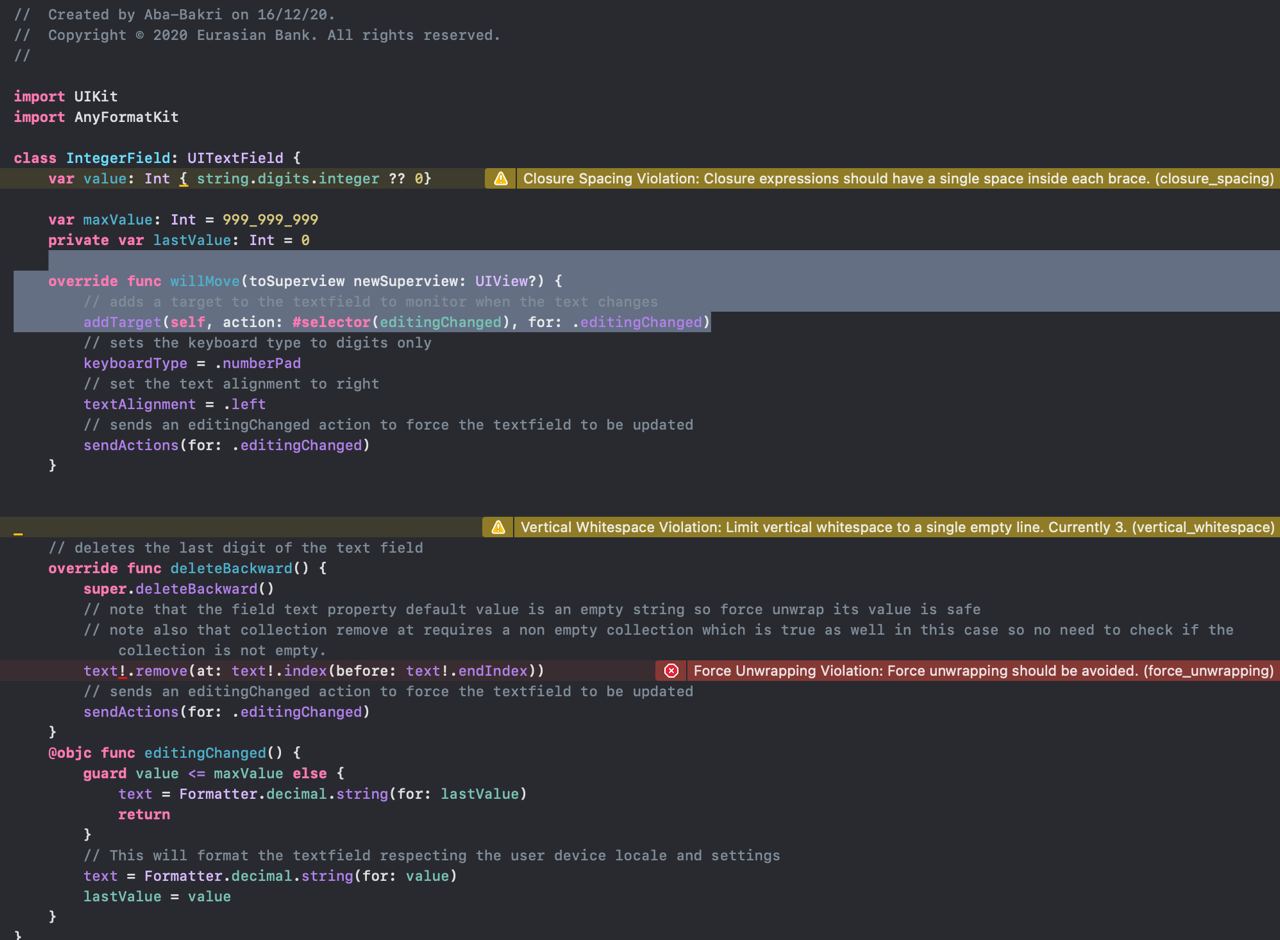Image resolution: width=1280 pixels, height=940 pixels.
Task: Click 'remove' method in force unwrap line
Action: pos(161,671)
